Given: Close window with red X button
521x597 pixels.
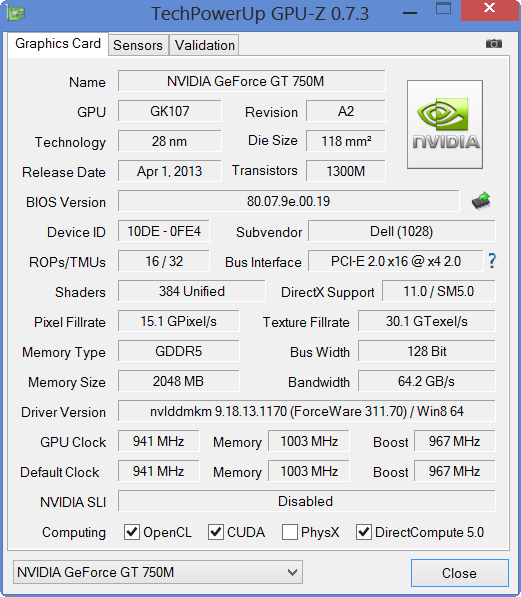Looking at the screenshot, I should (490, 8).
